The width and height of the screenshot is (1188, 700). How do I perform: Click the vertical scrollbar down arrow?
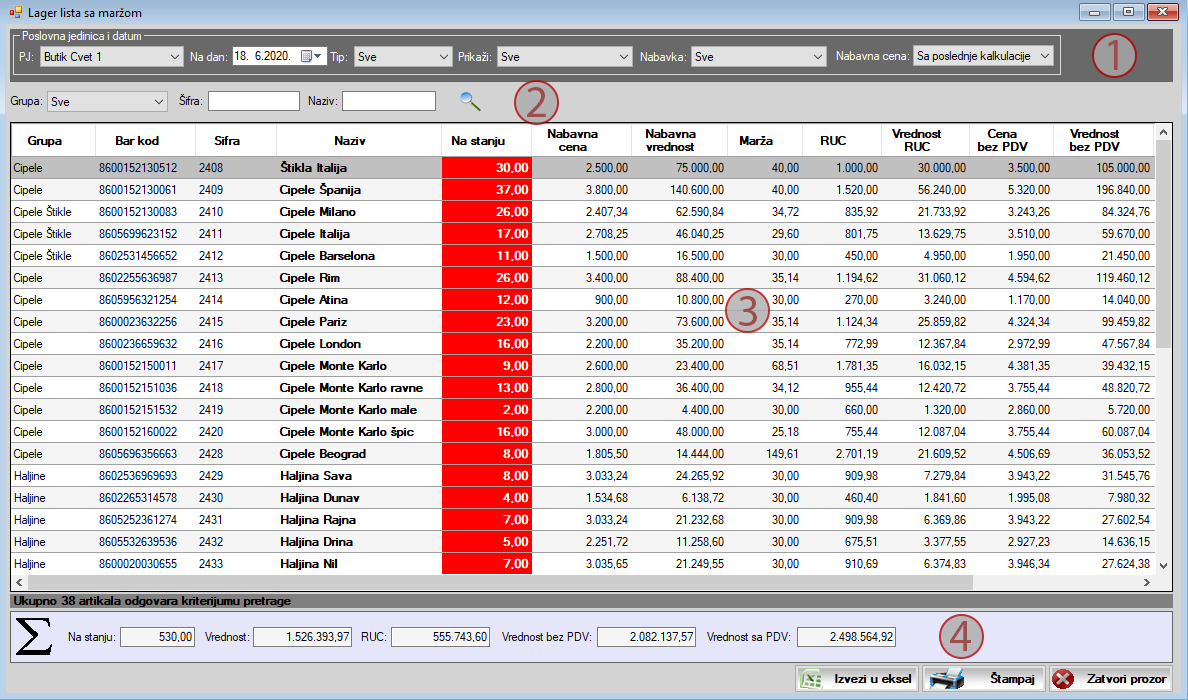tap(1163, 565)
